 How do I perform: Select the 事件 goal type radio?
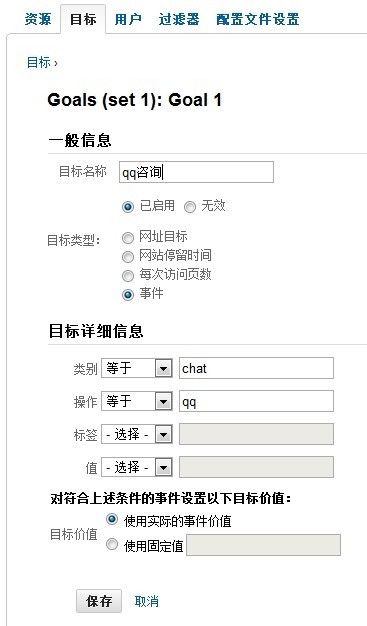(x=128, y=295)
